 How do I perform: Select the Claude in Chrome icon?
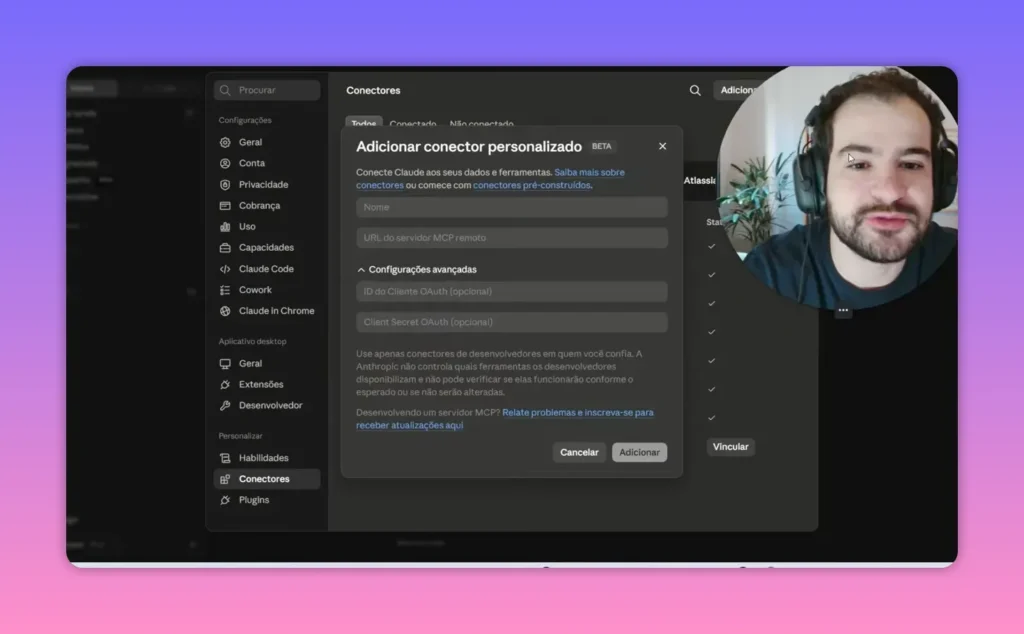[x=225, y=311]
